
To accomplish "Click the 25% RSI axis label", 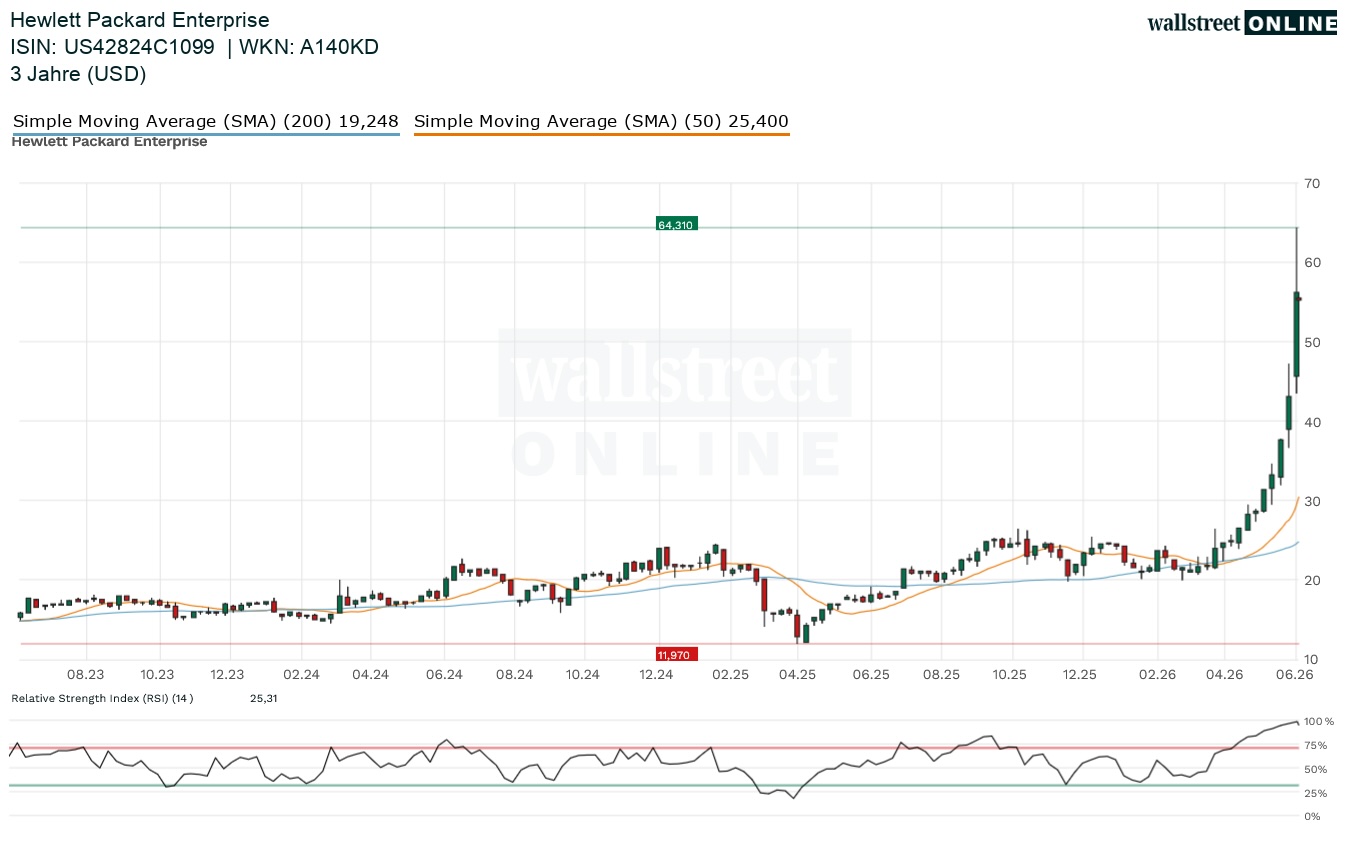I will 1316,794.
